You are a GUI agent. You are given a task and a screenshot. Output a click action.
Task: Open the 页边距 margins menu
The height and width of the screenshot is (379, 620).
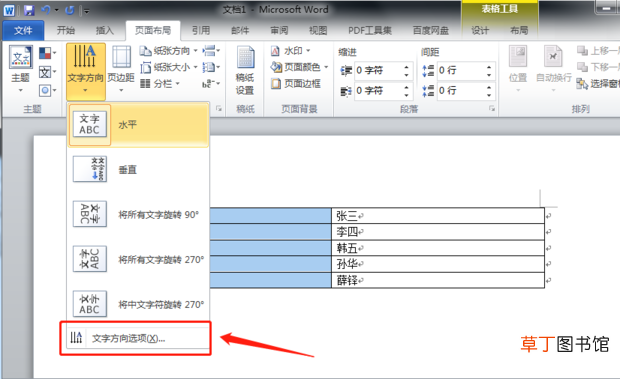coord(121,69)
